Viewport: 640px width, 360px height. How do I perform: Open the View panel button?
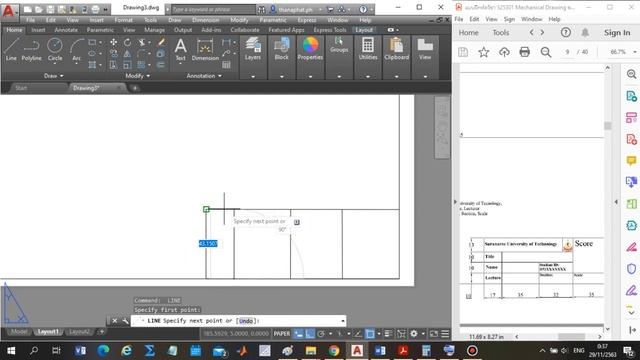point(425,49)
